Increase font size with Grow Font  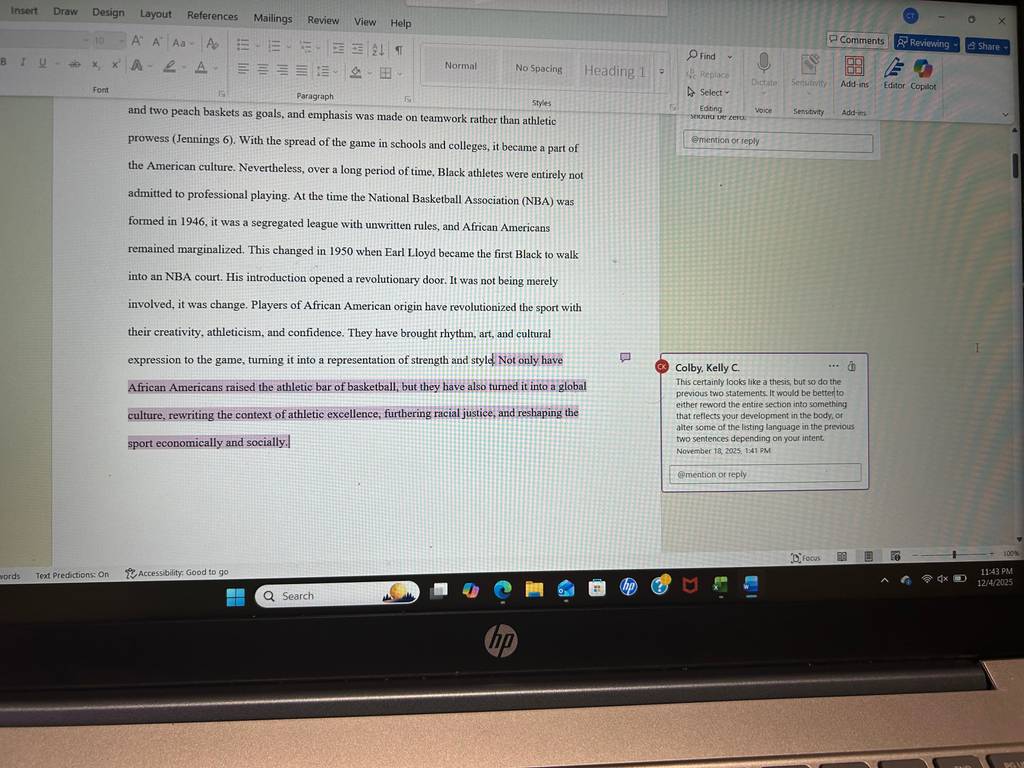pos(136,41)
